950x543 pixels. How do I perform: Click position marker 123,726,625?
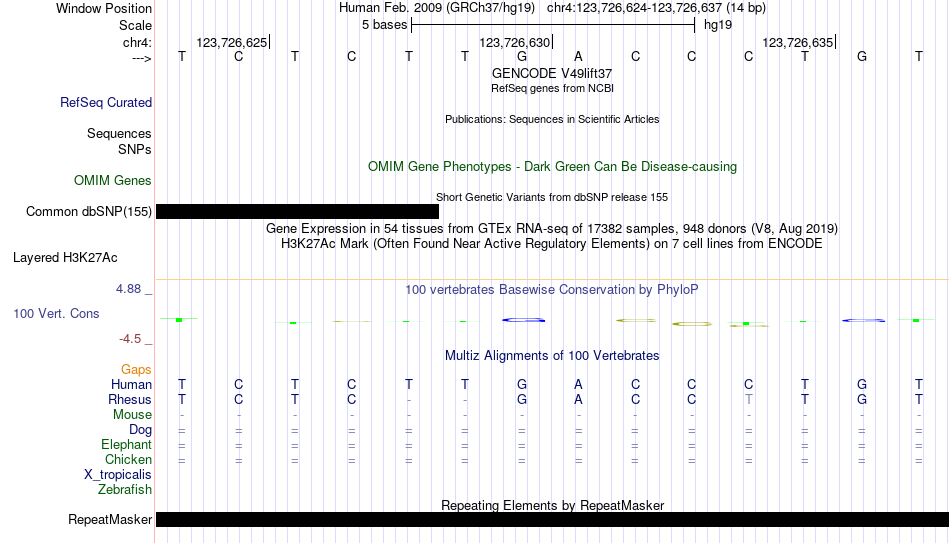231,42
